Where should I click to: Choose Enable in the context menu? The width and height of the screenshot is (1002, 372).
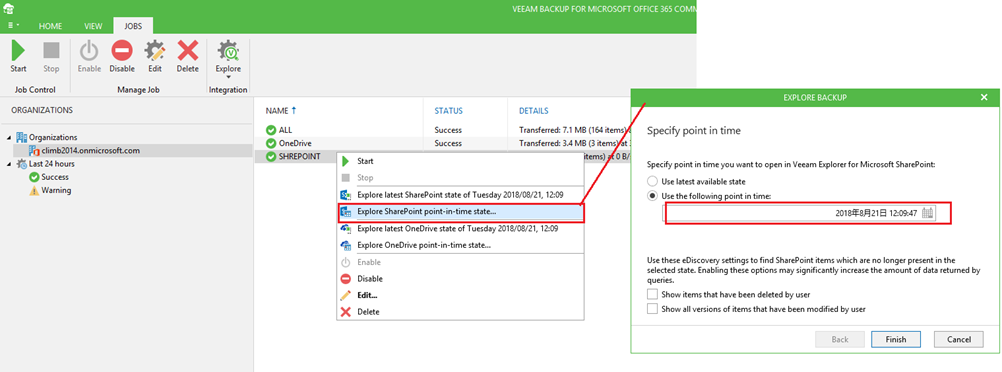pyautogui.click(x=461, y=262)
